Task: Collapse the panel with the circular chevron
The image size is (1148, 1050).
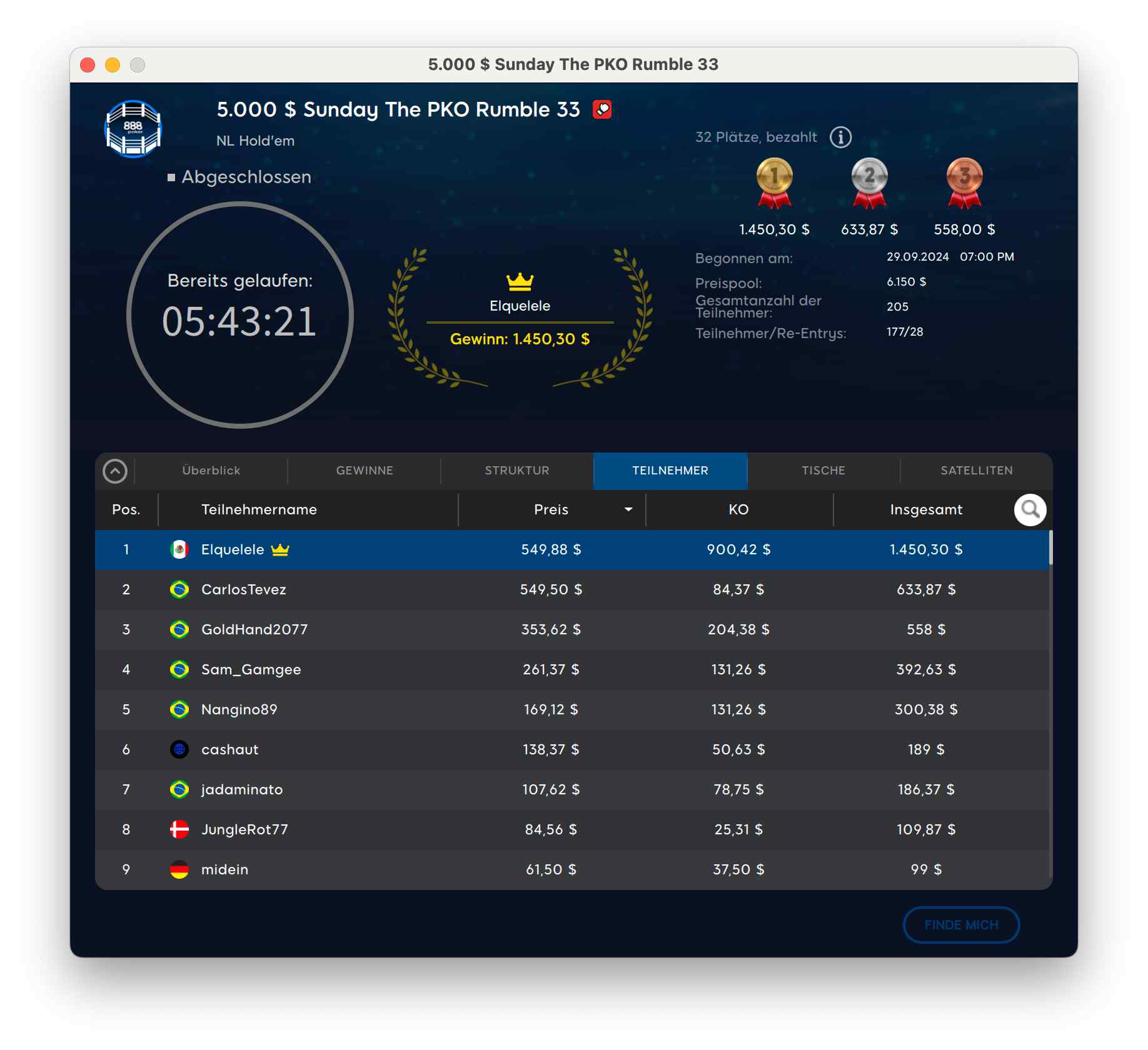Action: point(115,471)
